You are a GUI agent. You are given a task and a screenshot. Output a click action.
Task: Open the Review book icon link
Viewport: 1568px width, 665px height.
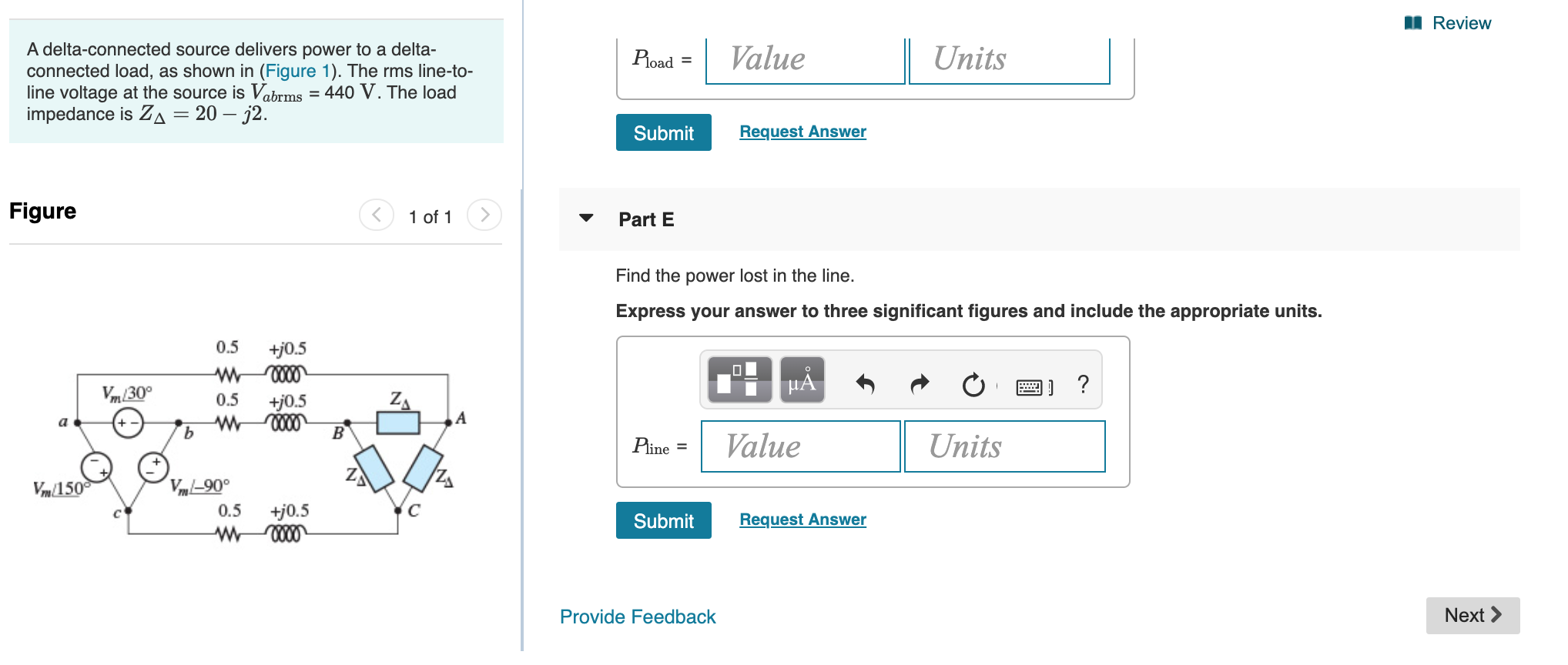click(1447, 23)
